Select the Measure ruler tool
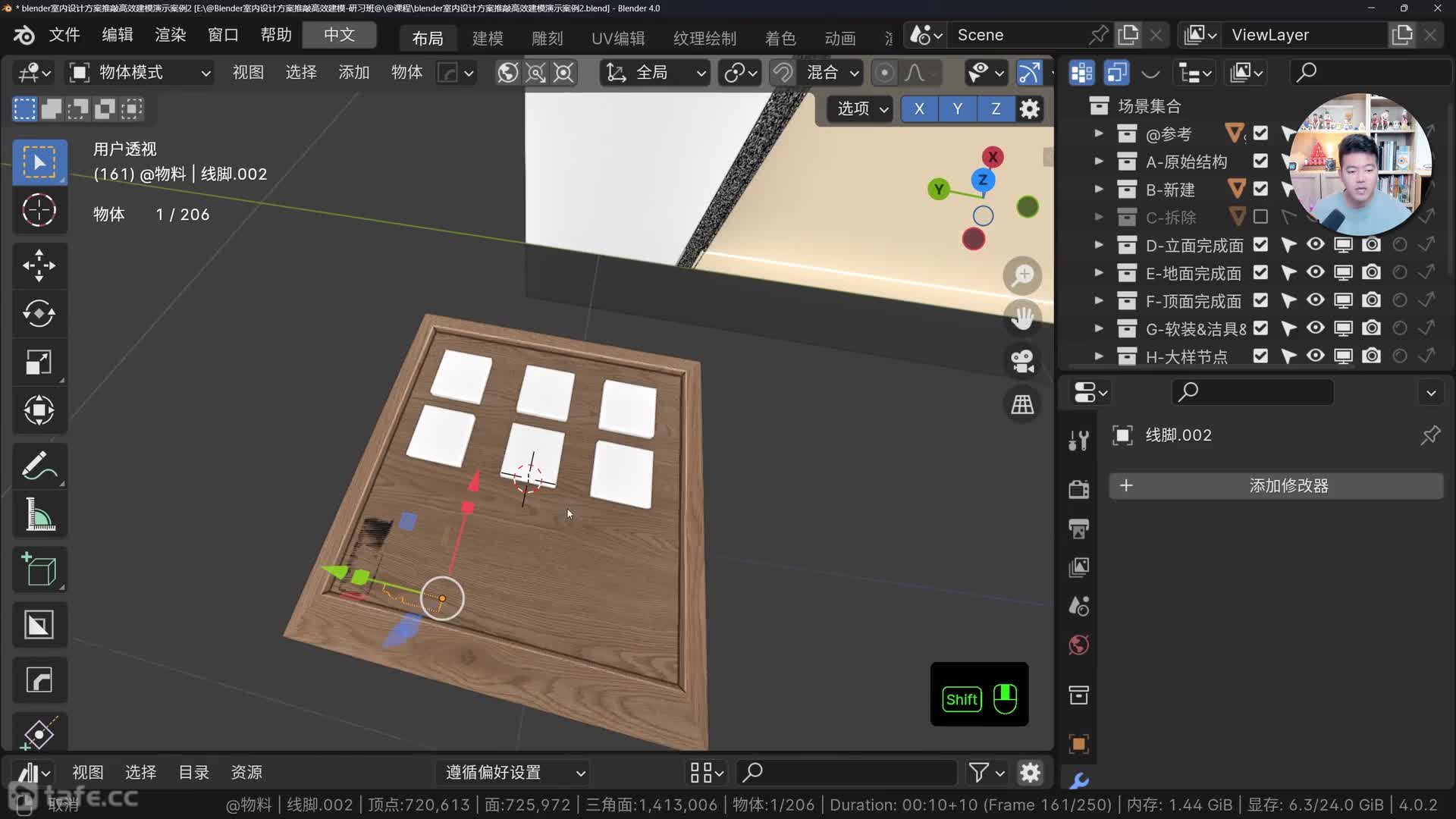 coord(39,515)
